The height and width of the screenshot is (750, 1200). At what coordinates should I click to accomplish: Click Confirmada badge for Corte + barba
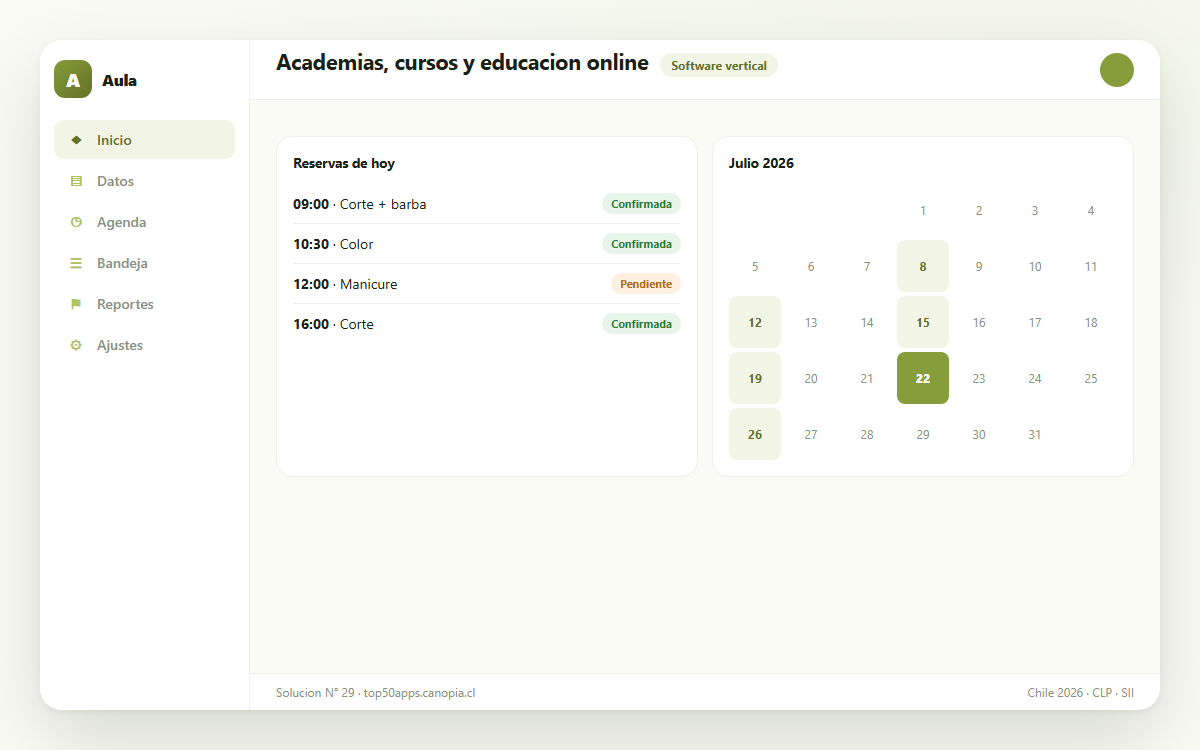tap(641, 204)
